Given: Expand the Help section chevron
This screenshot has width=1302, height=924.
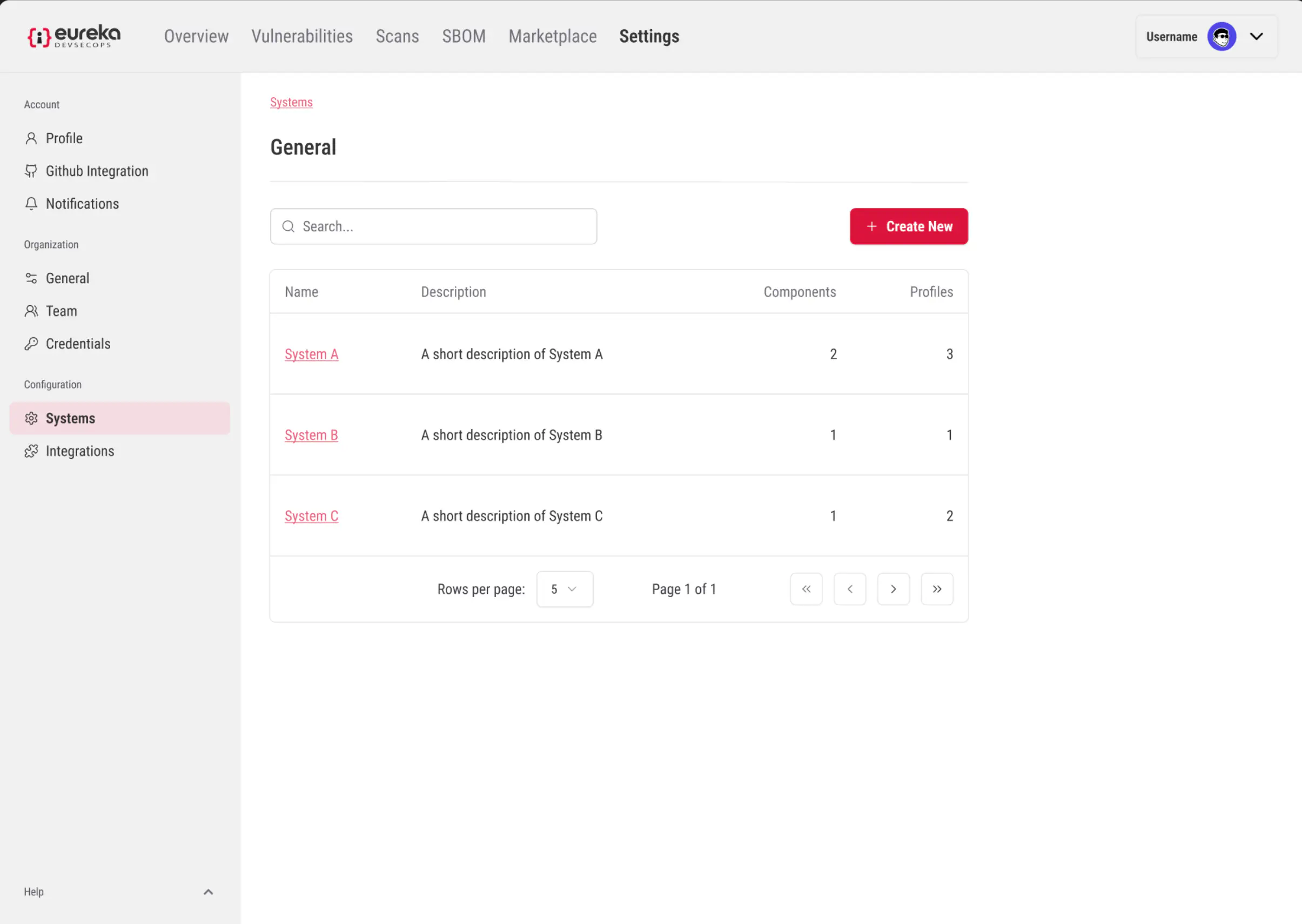Looking at the screenshot, I should [x=208, y=892].
